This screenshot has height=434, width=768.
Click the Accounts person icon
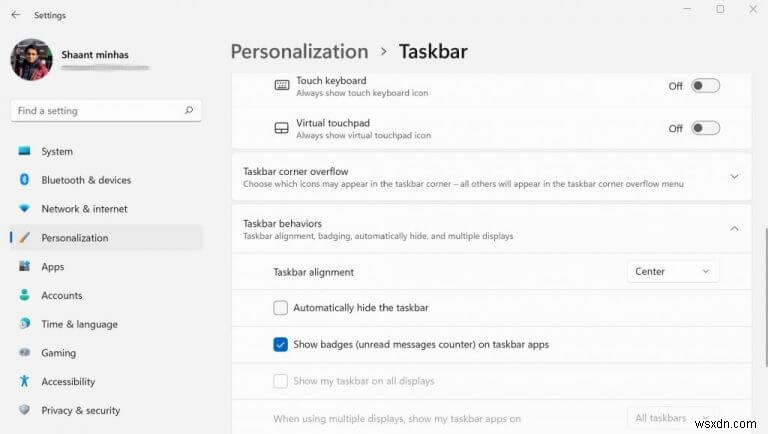pyautogui.click(x=24, y=295)
